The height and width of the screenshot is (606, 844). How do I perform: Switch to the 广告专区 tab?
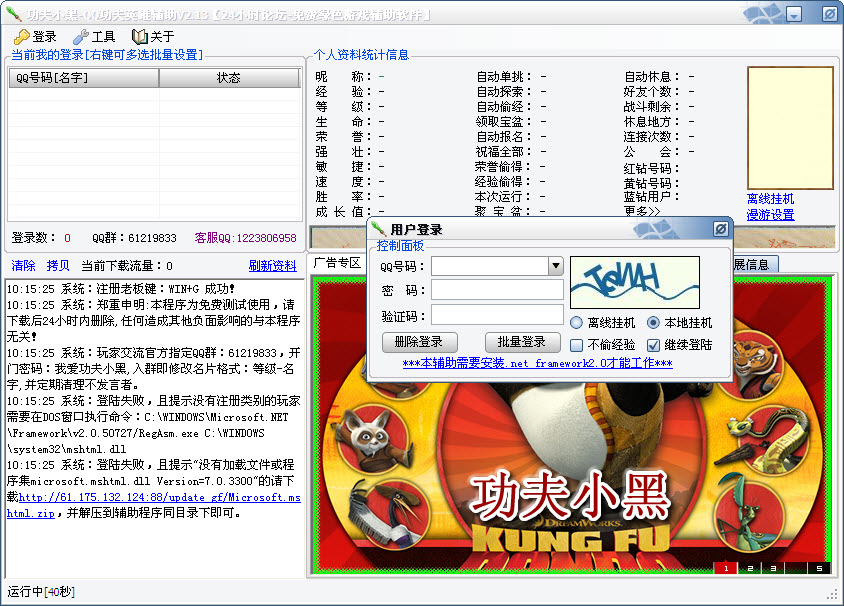[x=337, y=263]
